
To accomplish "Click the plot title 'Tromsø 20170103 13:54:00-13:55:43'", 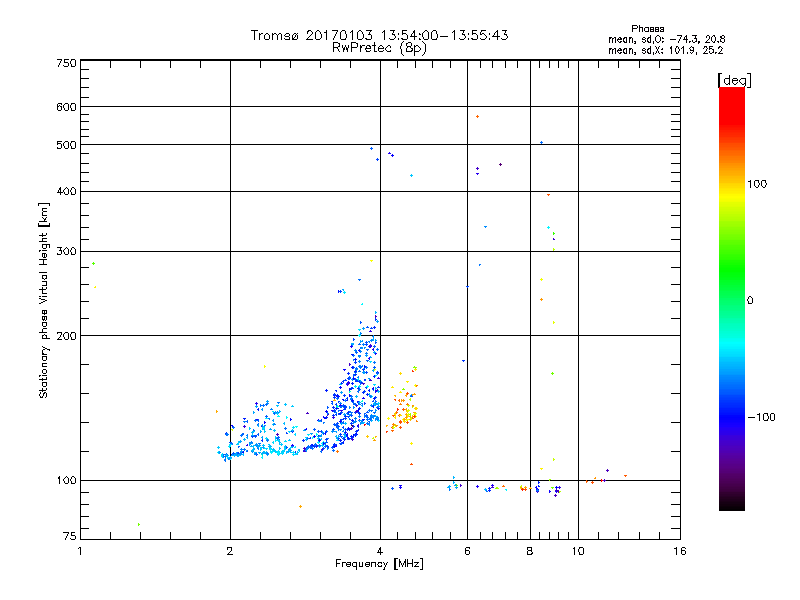I will click(x=379, y=35).
